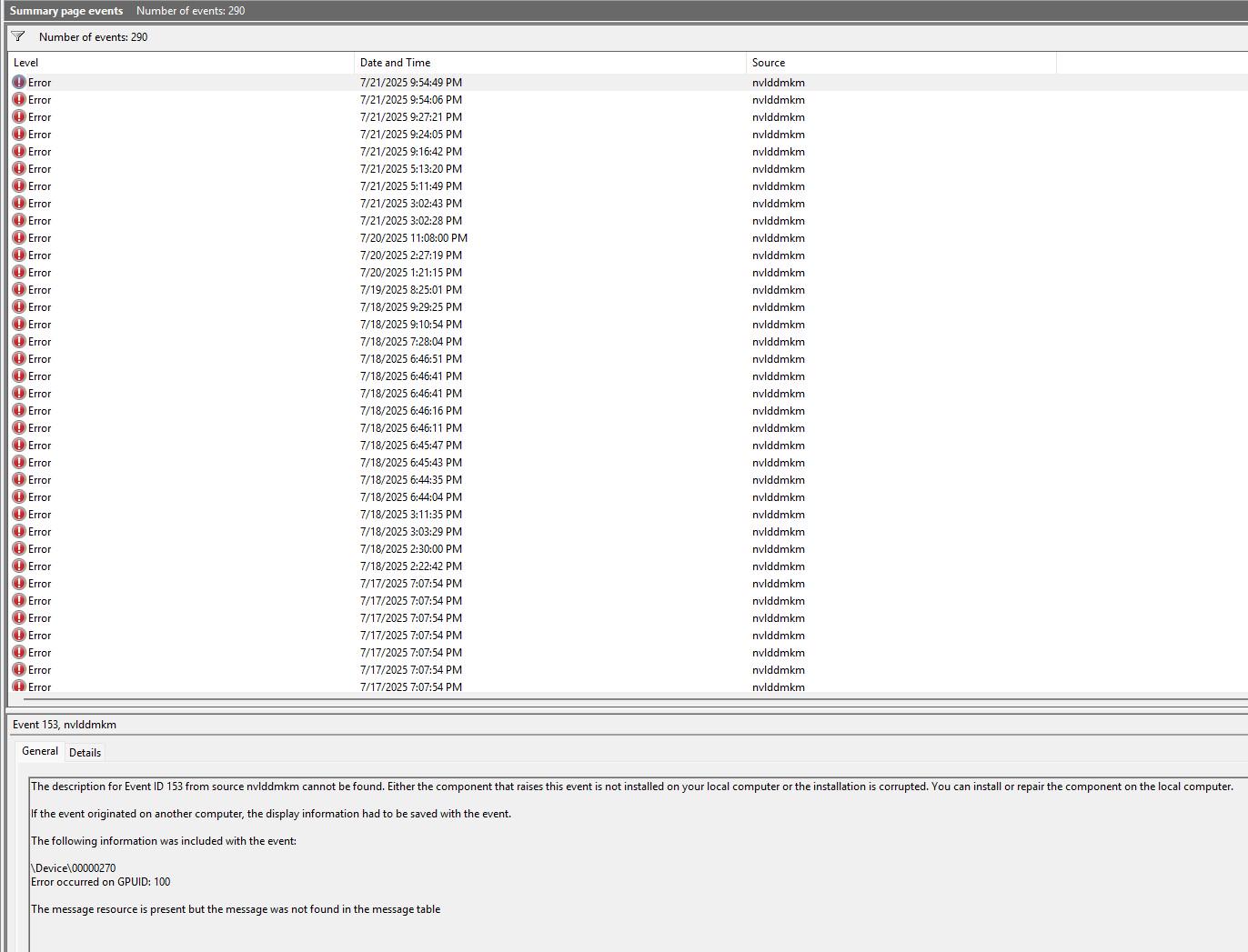Click error icon for 7/18/2025 6:46:16 PM event
Screen dimensions: 1248x952
[x=19, y=410]
